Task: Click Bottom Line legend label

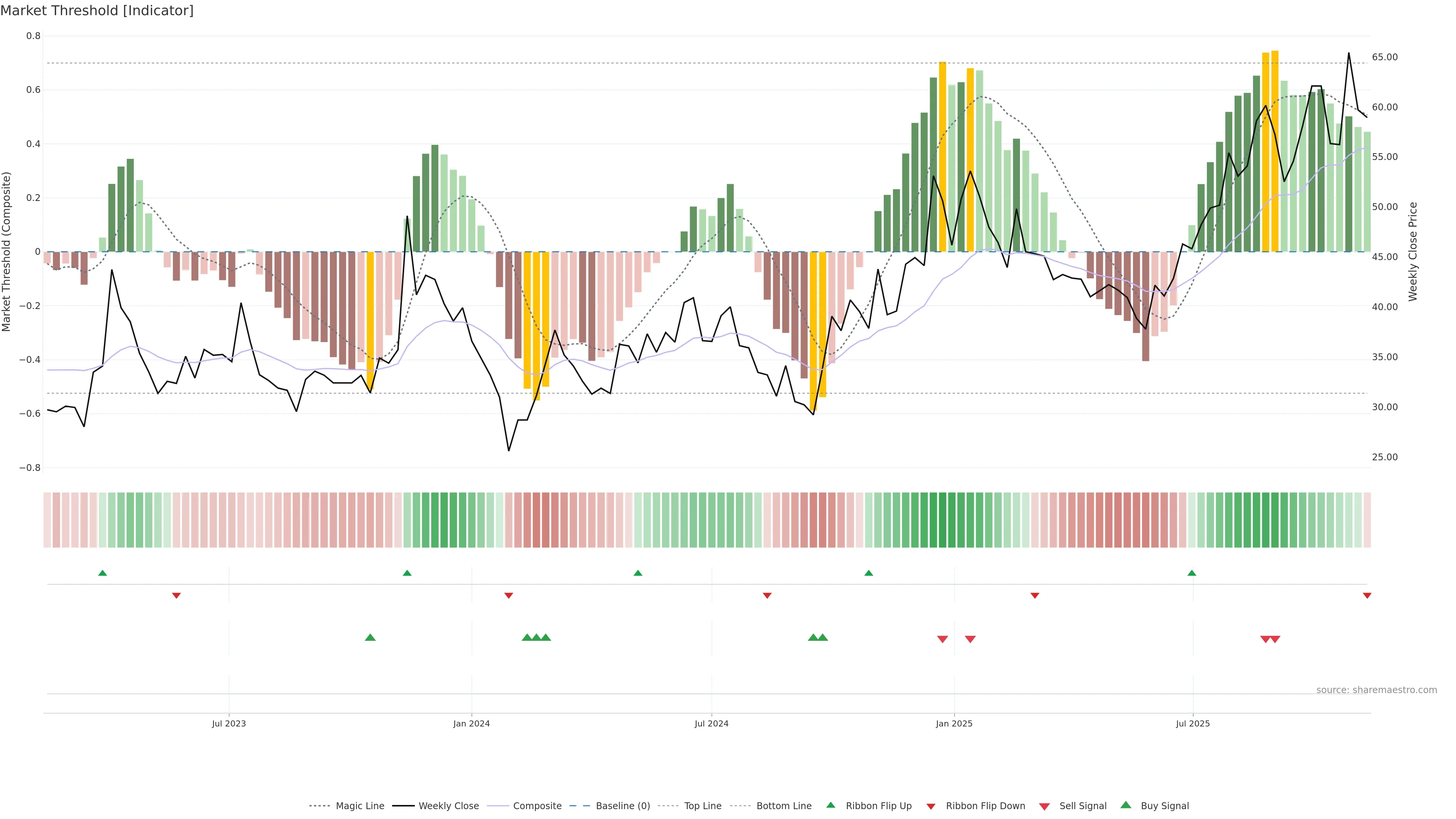Action: [x=783, y=805]
